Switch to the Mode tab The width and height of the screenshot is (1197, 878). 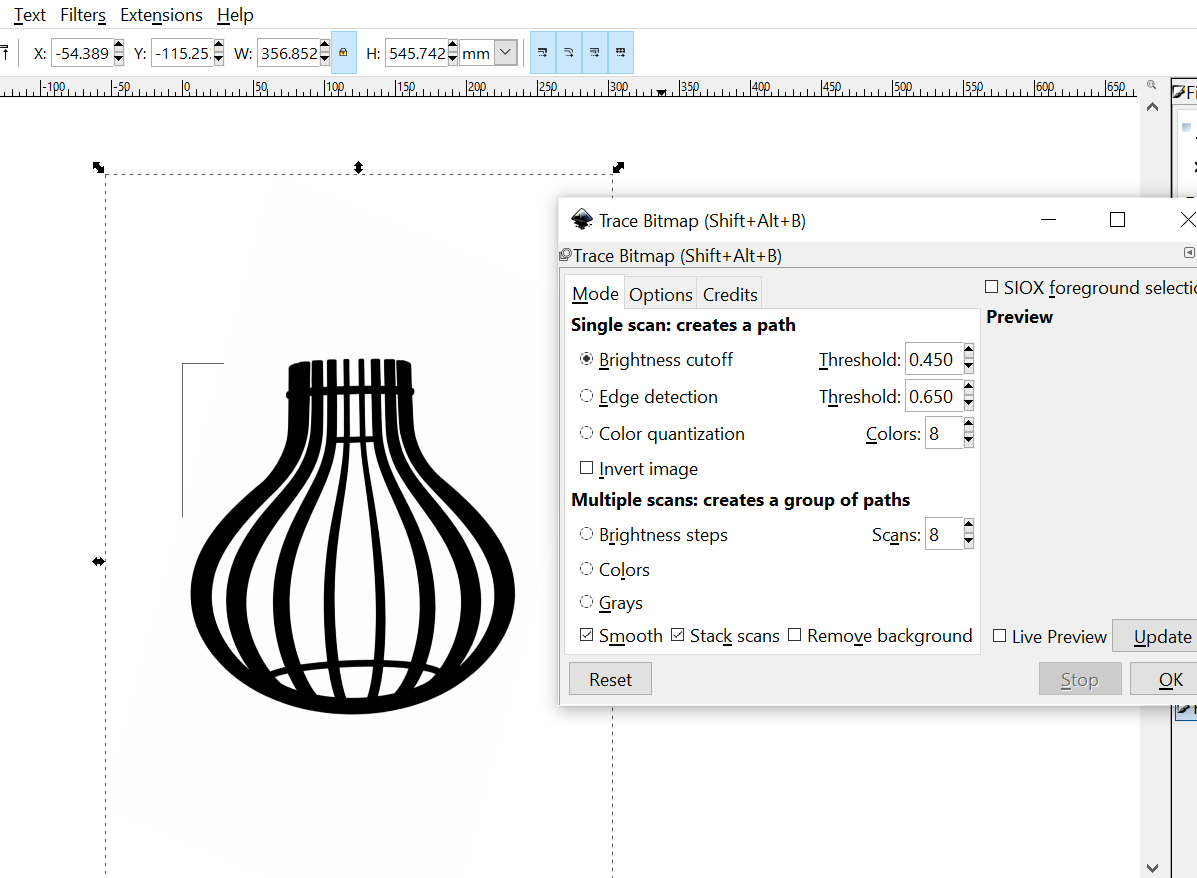point(595,294)
